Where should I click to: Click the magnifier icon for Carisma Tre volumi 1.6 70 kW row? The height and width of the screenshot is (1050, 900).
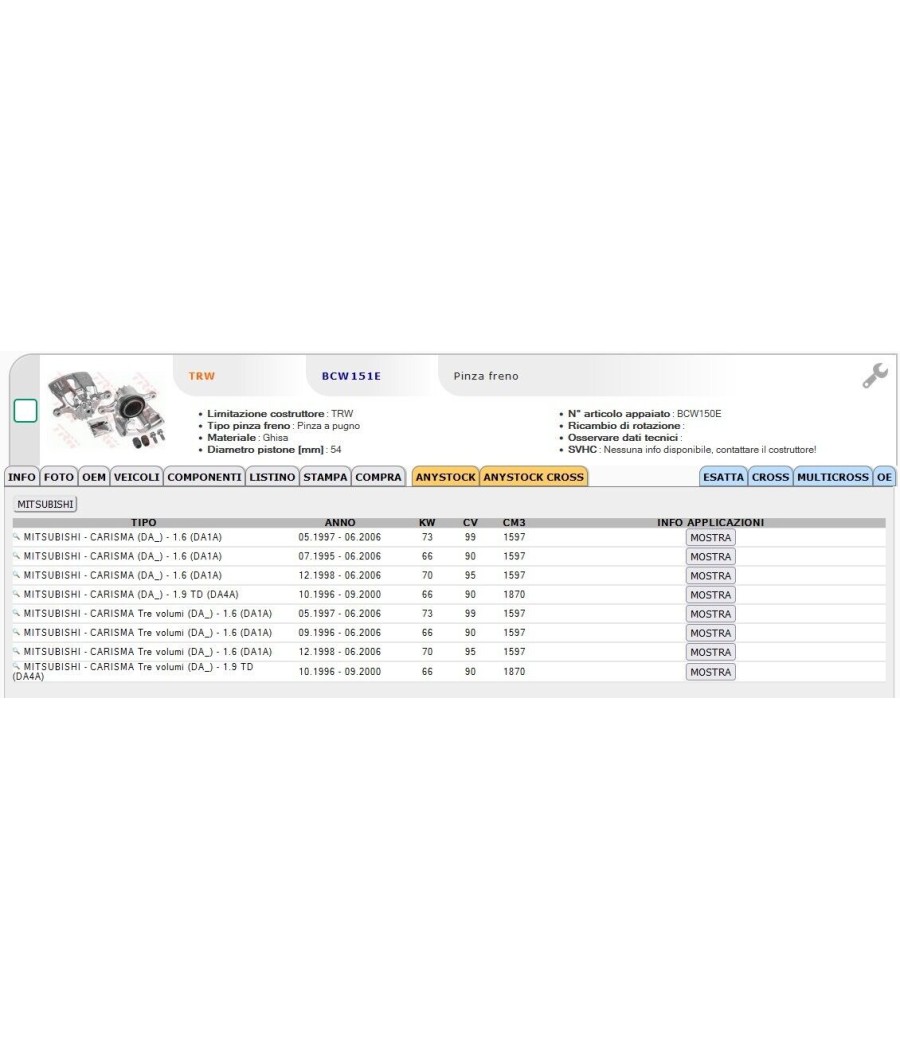click(17, 652)
